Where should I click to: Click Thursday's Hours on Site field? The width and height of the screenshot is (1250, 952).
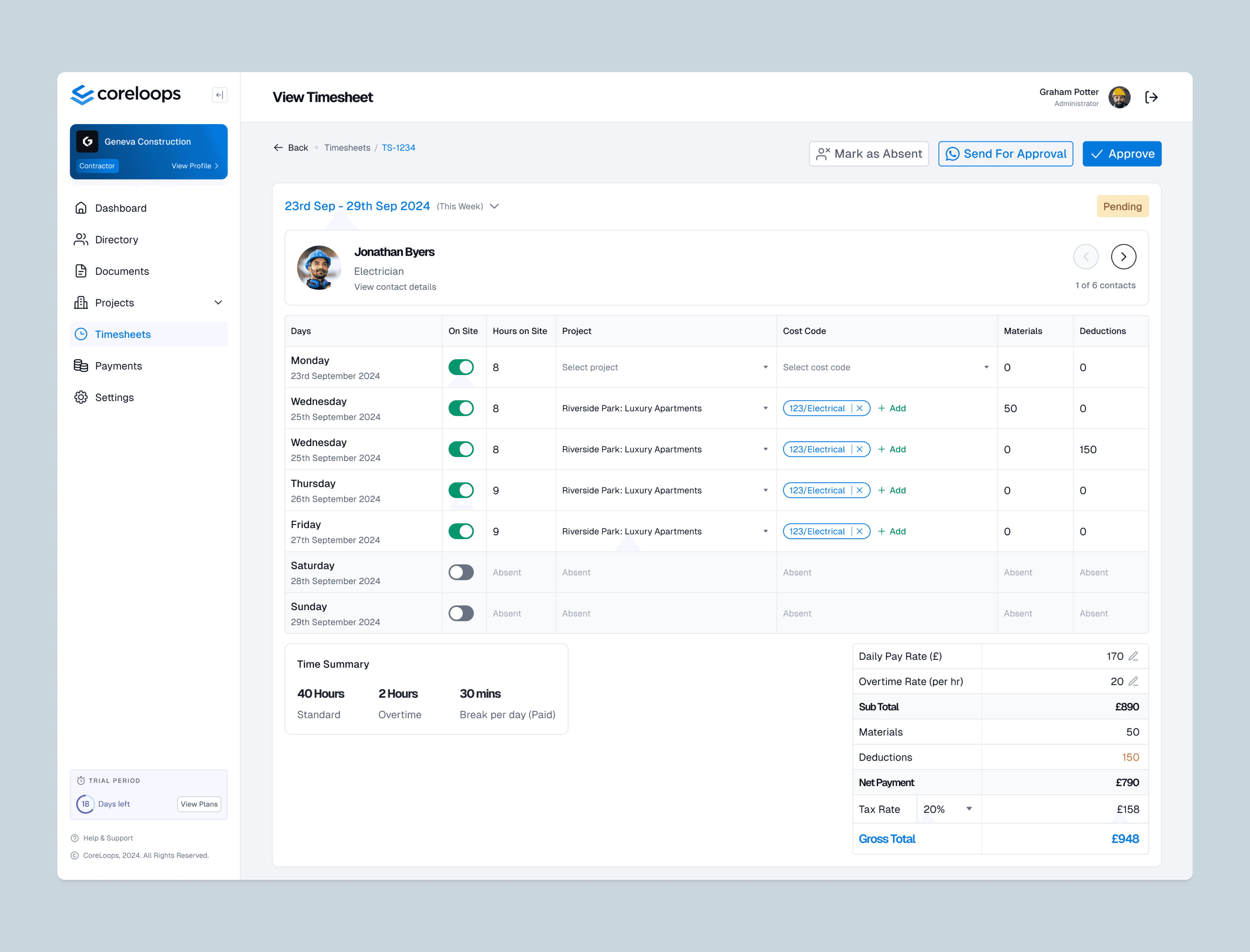click(519, 490)
